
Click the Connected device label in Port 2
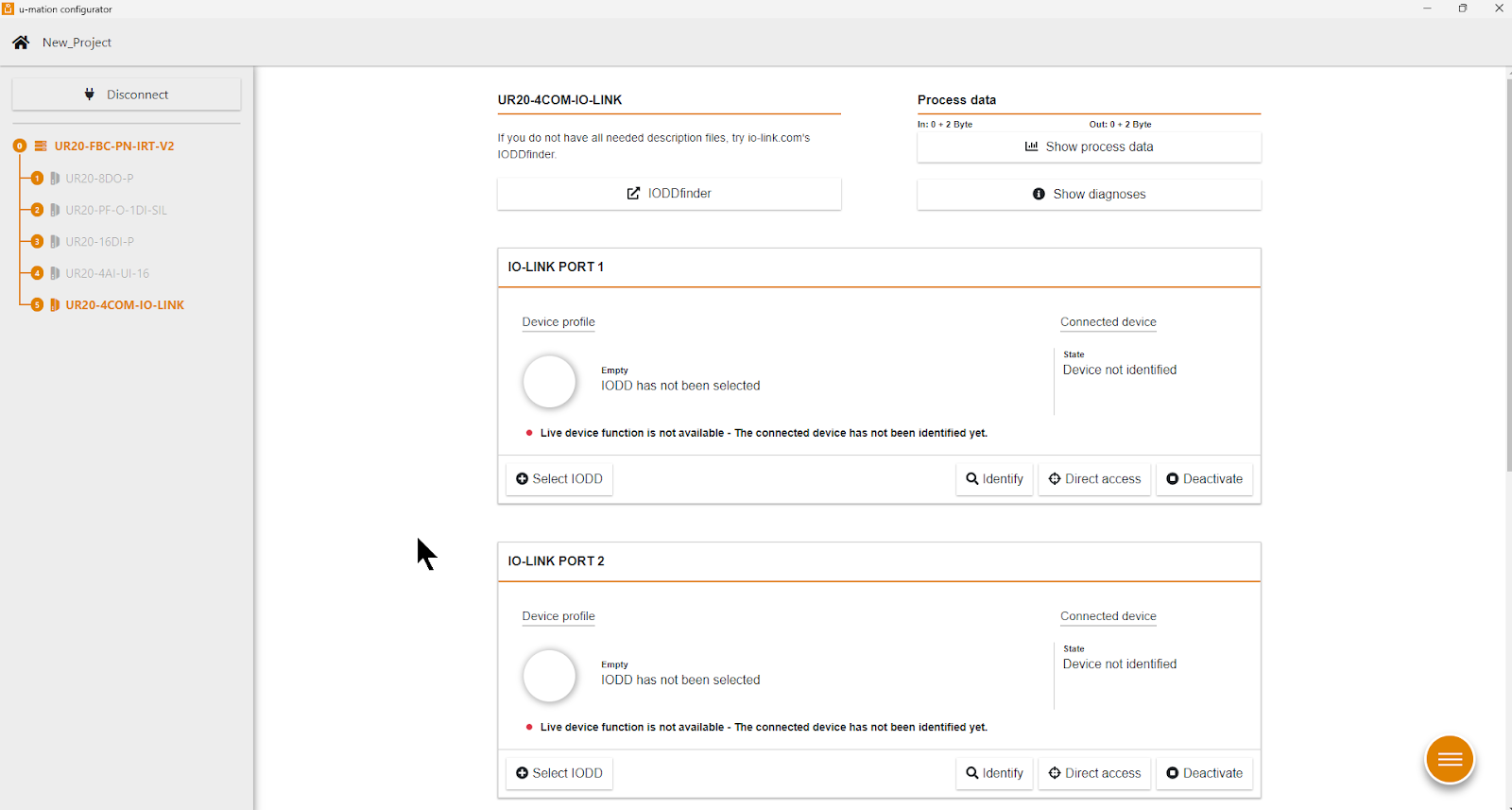[x=1108, y=616]
